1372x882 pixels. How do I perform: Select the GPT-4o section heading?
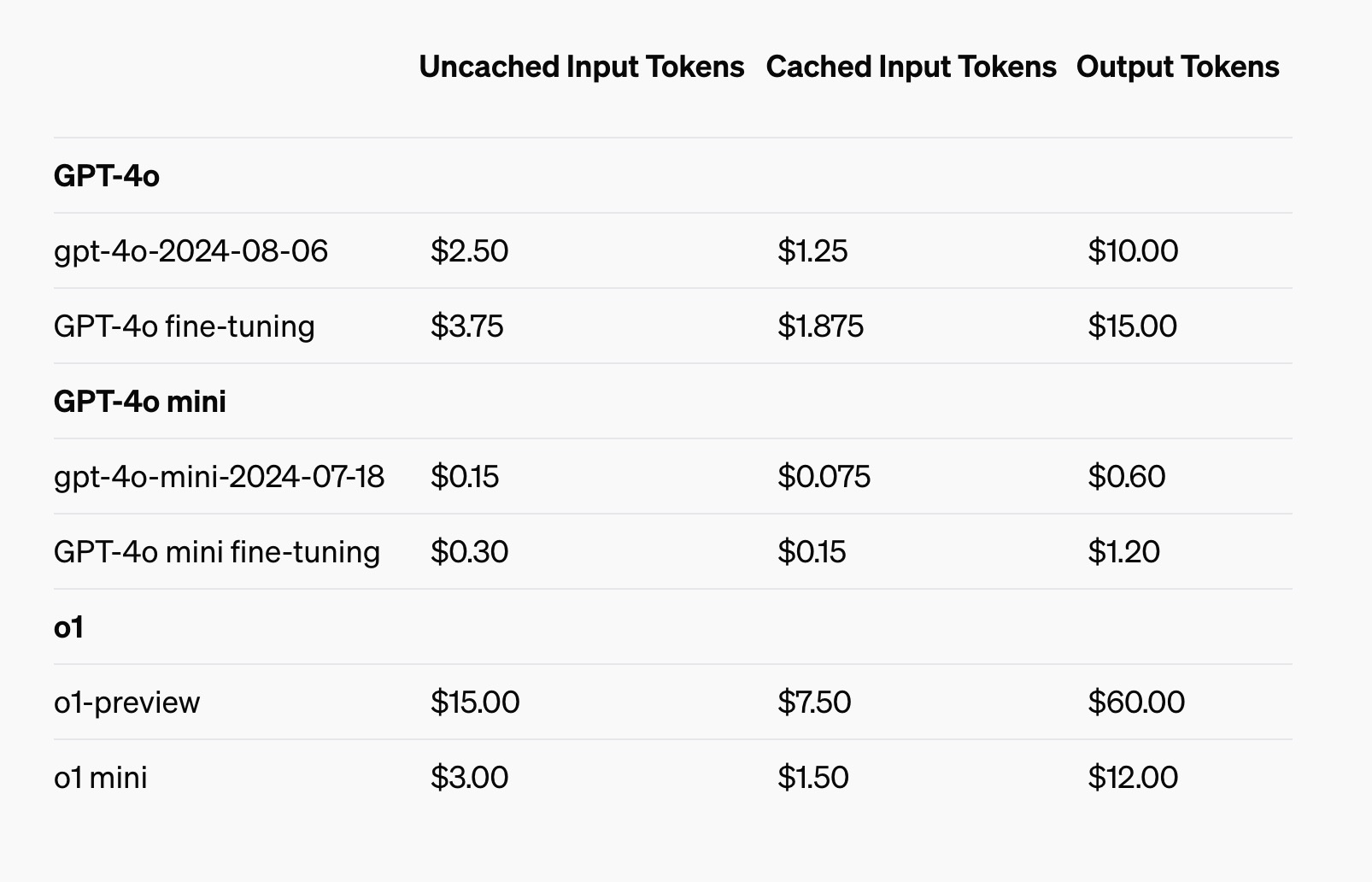click(x=107, y=175)
